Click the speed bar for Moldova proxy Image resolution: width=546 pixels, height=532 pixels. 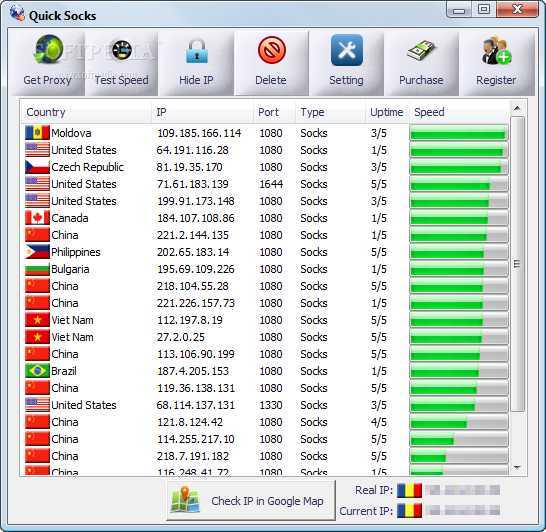(x=459, y=133)
